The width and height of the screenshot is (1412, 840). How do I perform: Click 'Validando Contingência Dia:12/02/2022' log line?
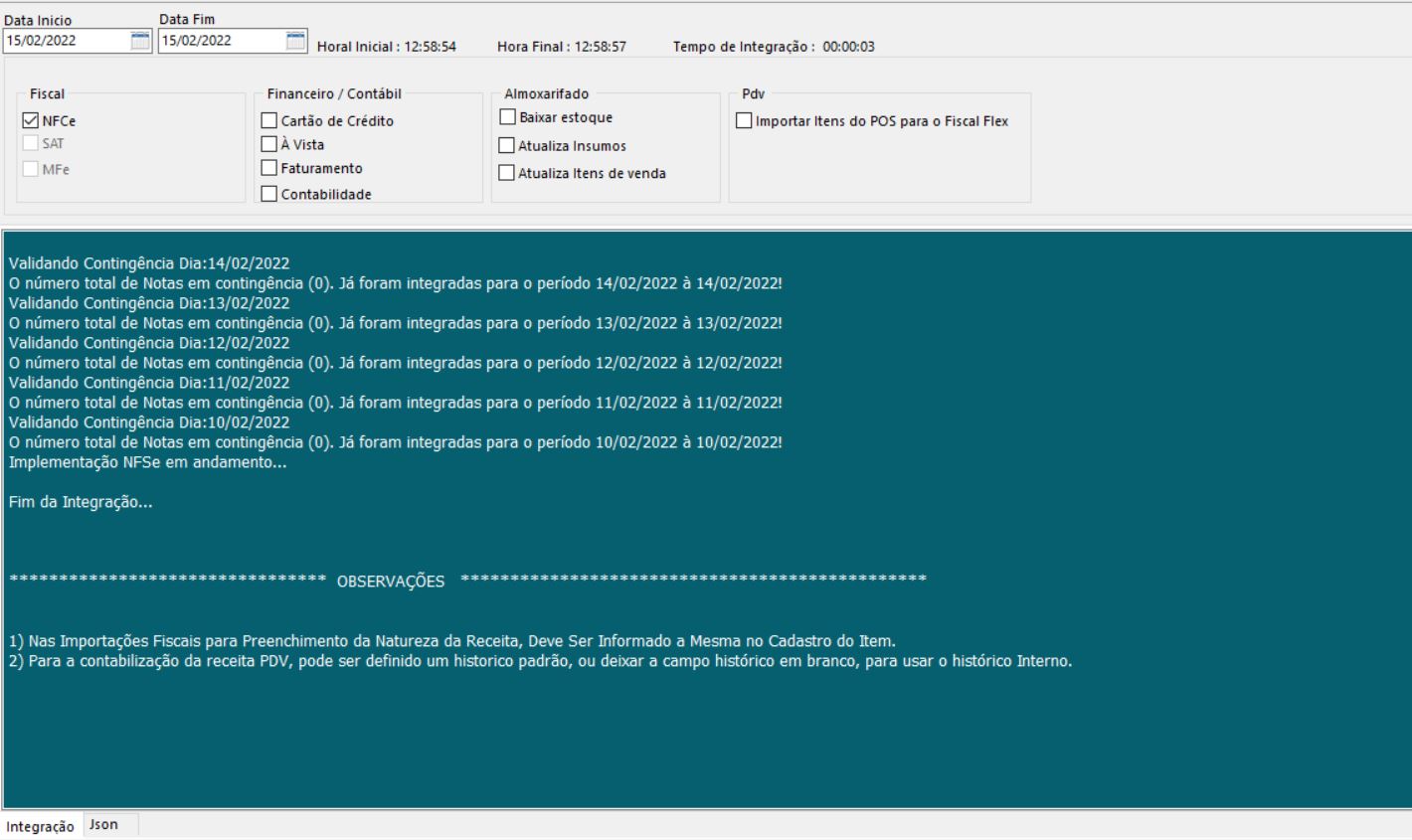(149, 343)
